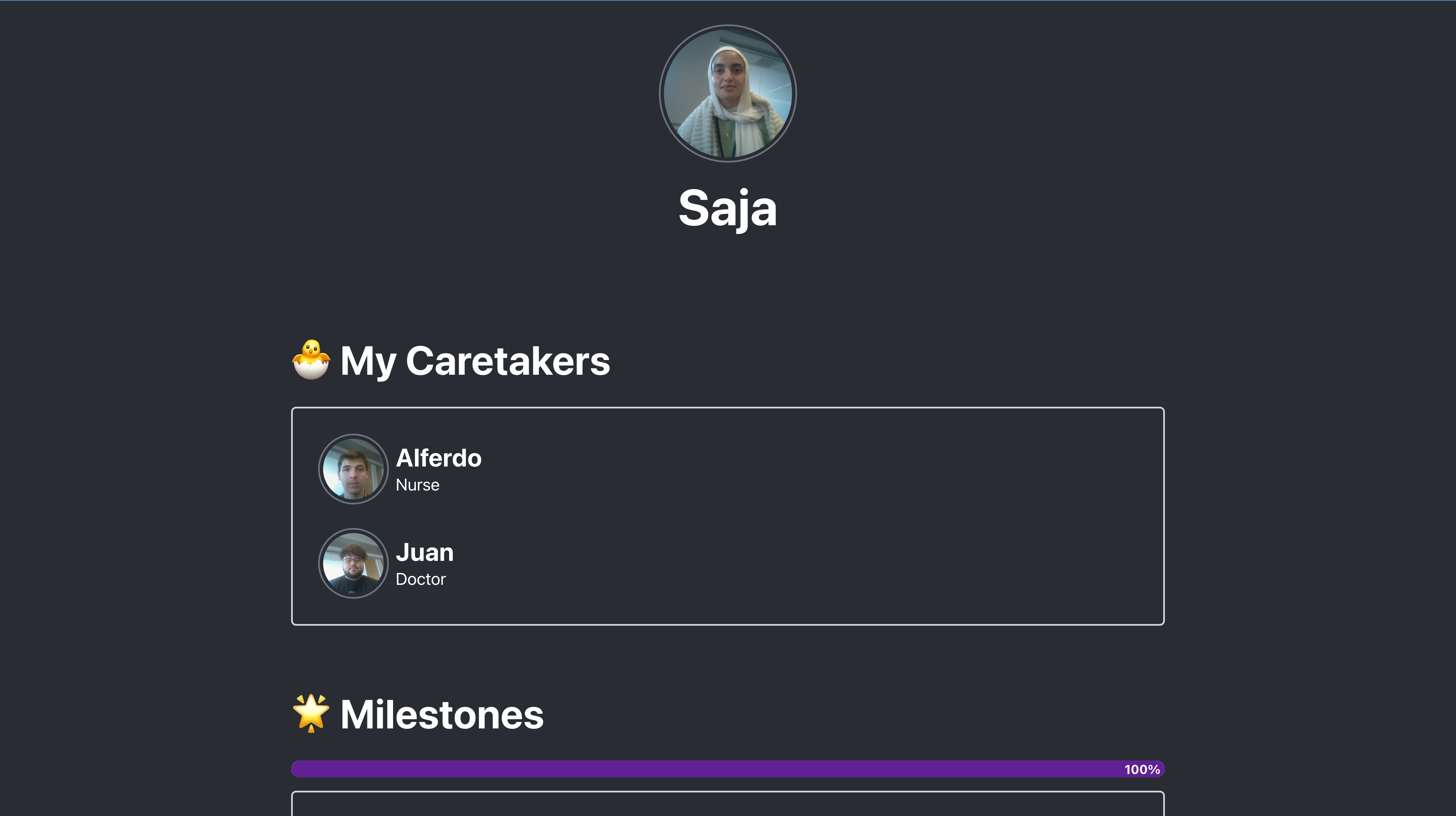1456x816 pixels.
Task: Click the blue loading bar at the top edge
Action: click(x=728, y=0)
